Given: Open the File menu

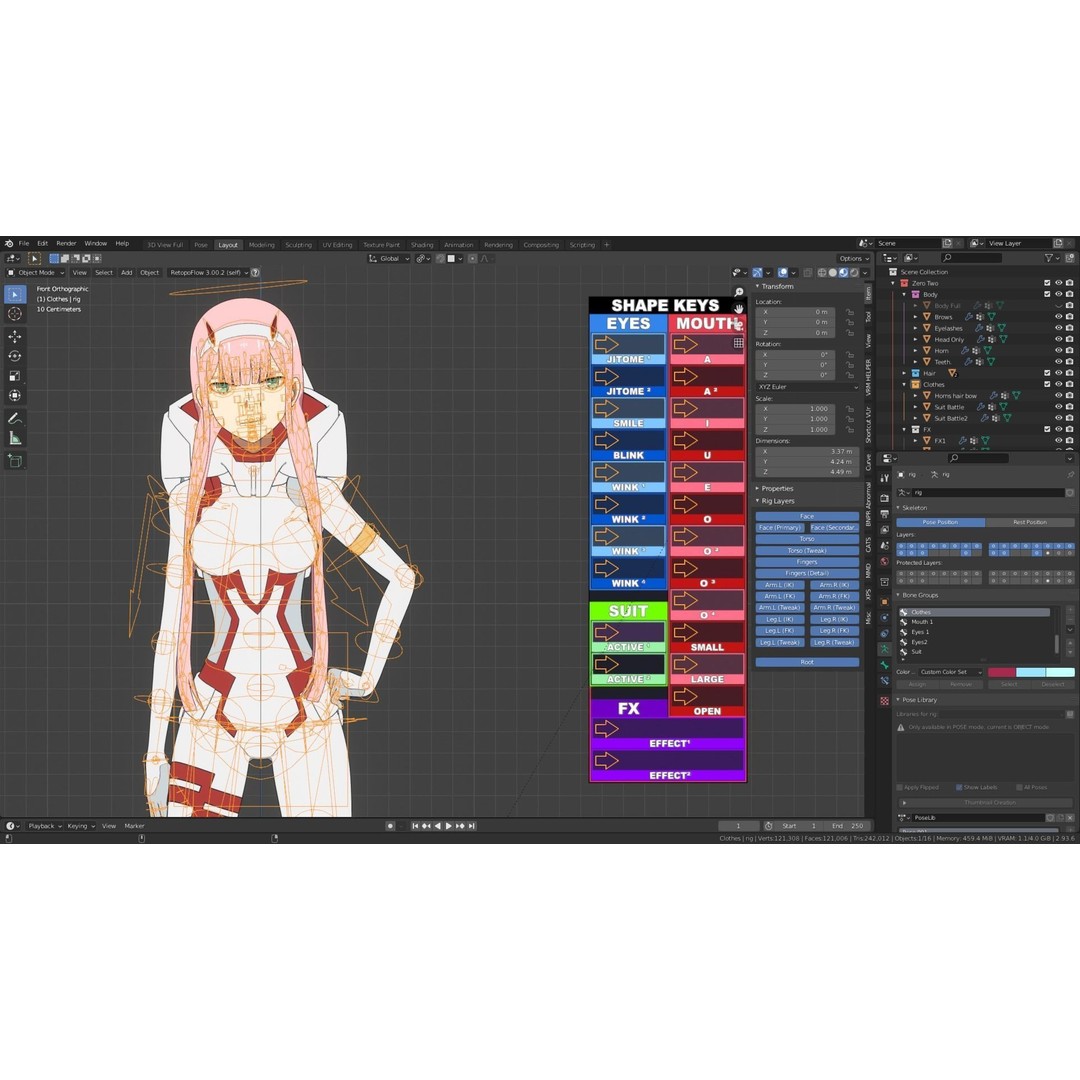Looking at the screenshot, I should (x=24, y=244).
